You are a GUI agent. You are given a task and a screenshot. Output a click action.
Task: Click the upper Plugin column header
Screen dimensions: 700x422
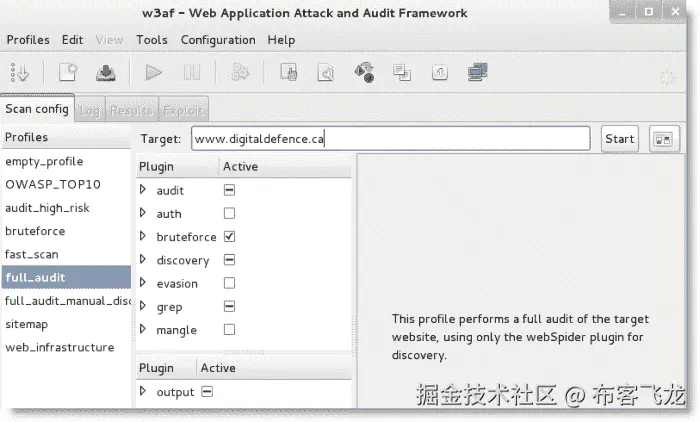click(177, 167)
